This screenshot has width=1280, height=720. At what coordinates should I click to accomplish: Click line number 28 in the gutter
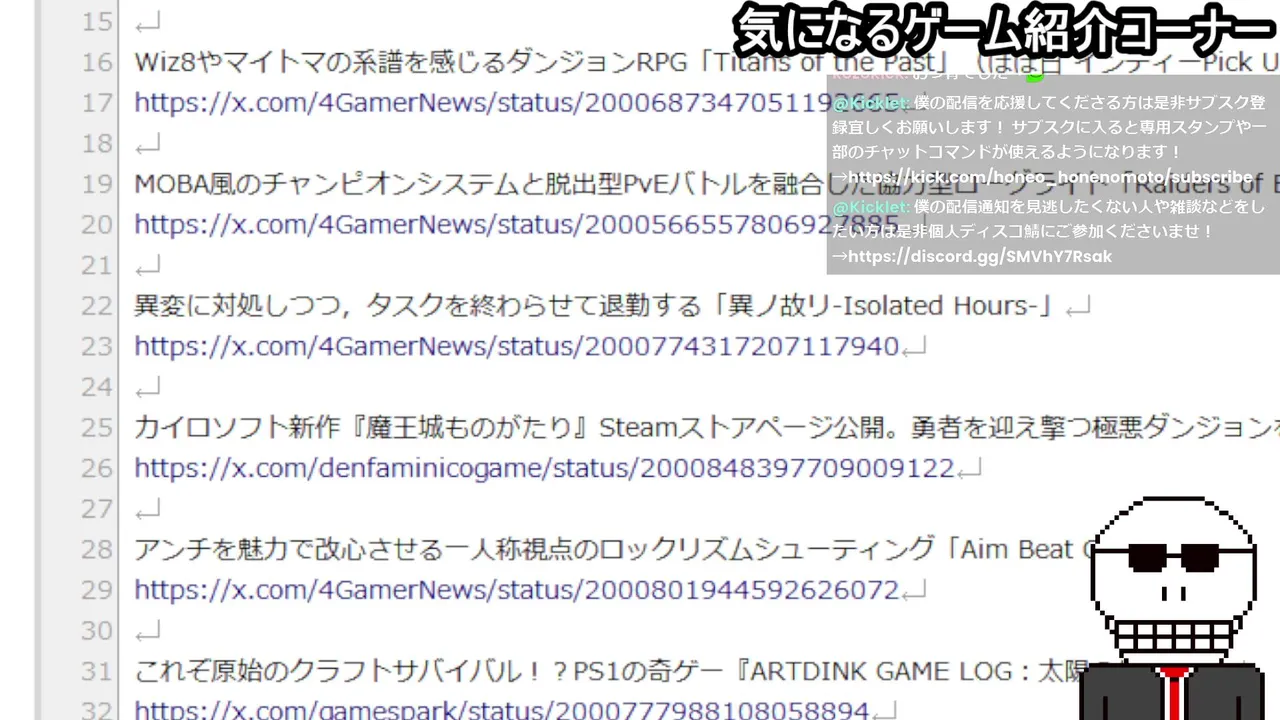pyautogui.click(x=97, y=549)
